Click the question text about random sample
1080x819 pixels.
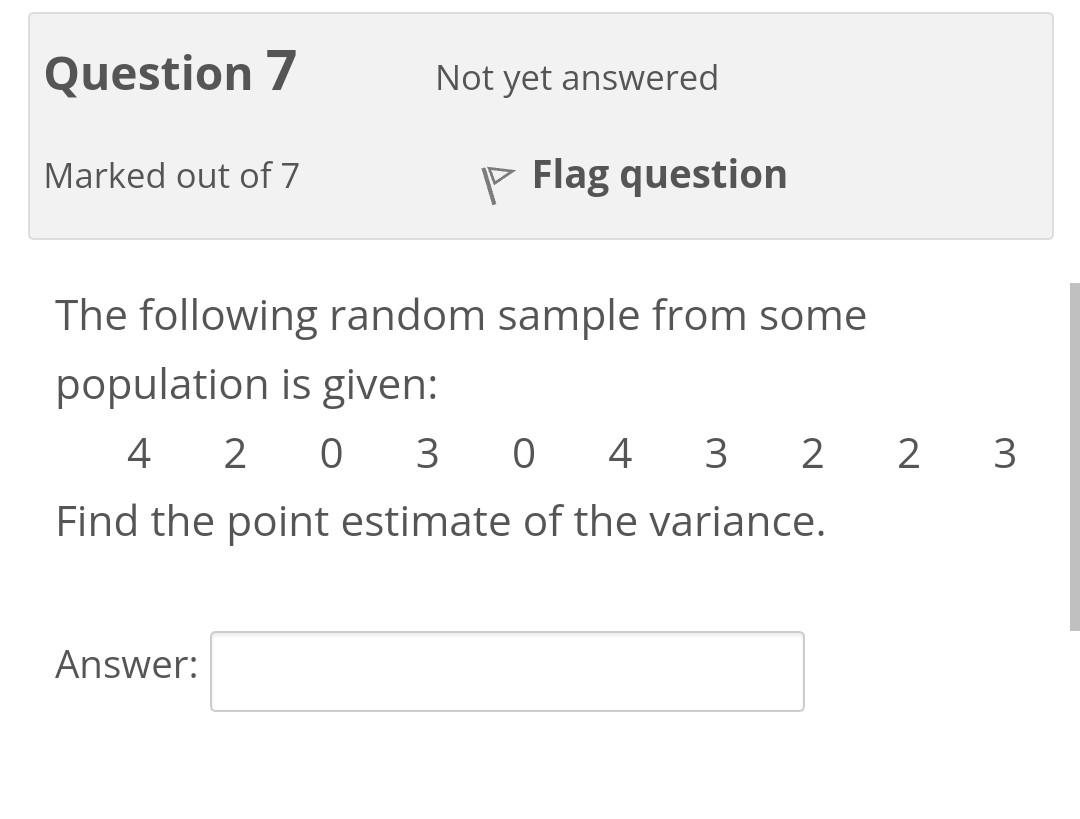460,315
